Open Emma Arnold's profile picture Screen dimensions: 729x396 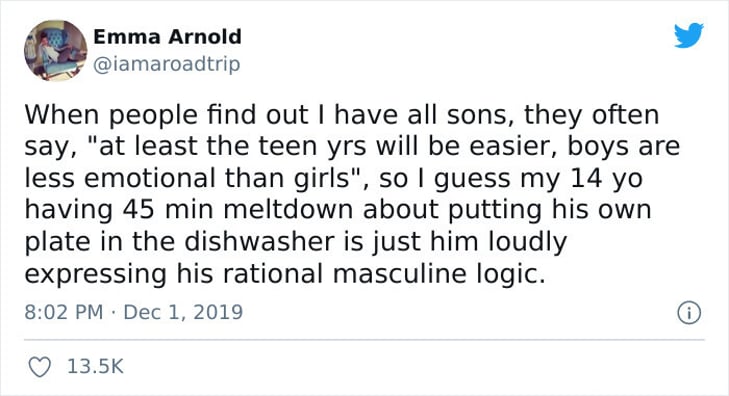[55, 51]
